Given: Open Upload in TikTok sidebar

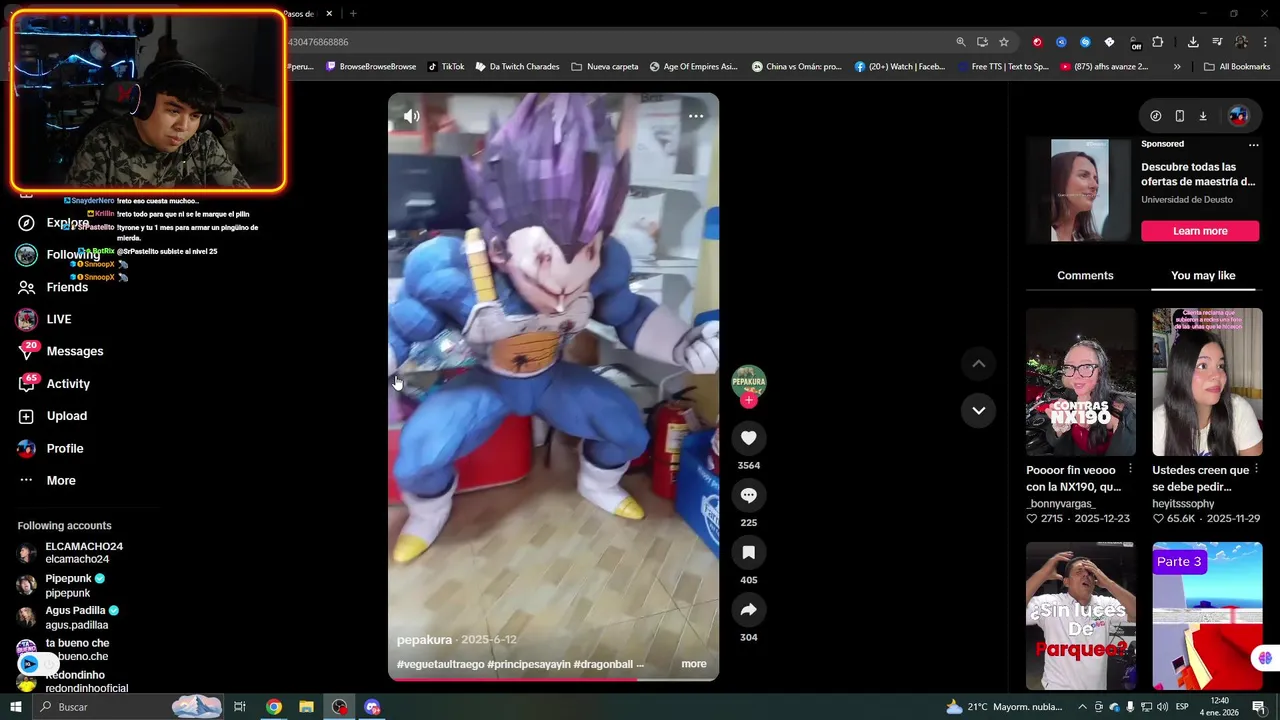Looking at the screenshot, I should pos(52,416).
